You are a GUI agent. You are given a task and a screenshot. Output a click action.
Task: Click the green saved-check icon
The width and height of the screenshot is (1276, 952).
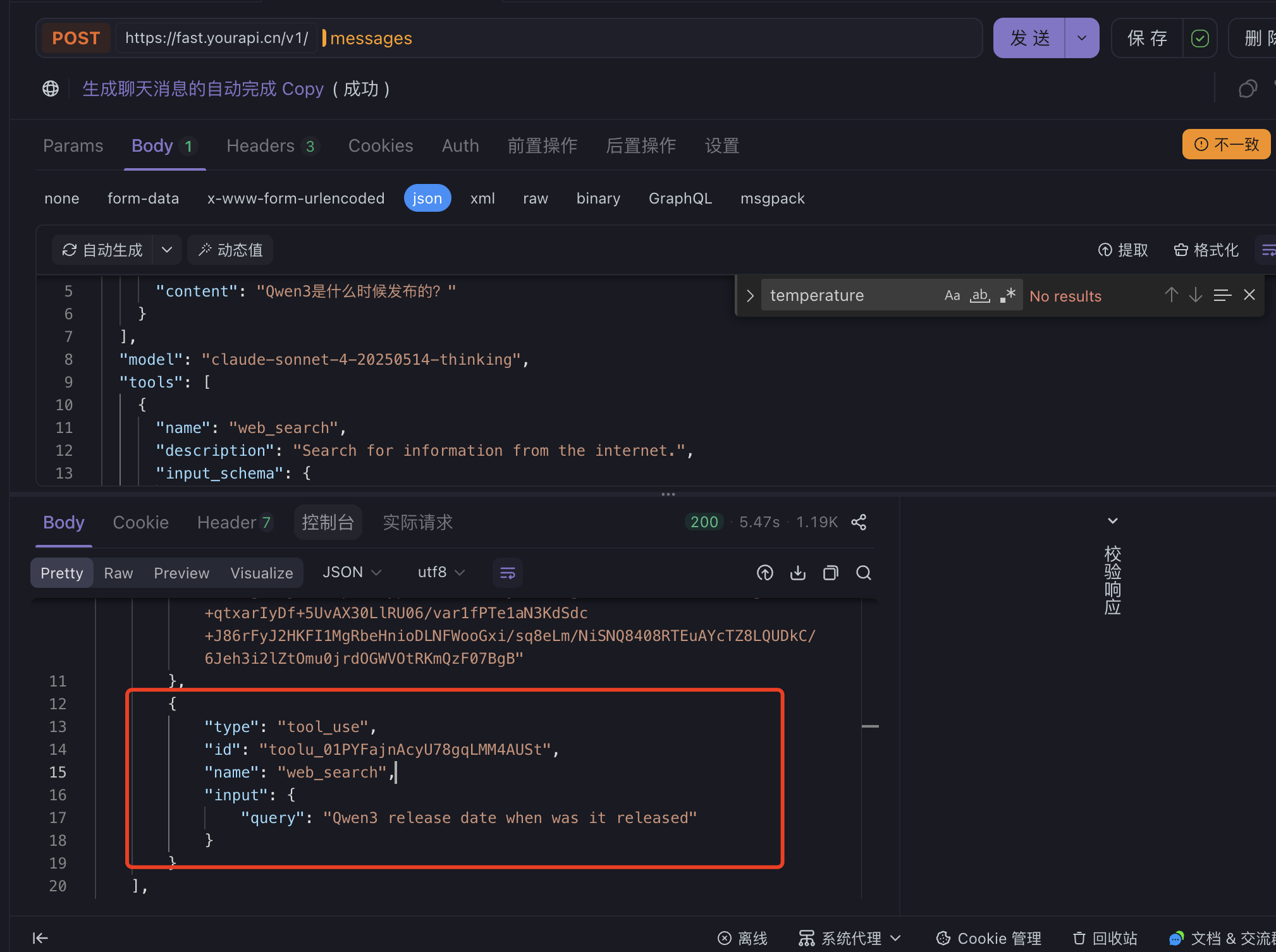pyautogui.click(x=1199, y=39)
